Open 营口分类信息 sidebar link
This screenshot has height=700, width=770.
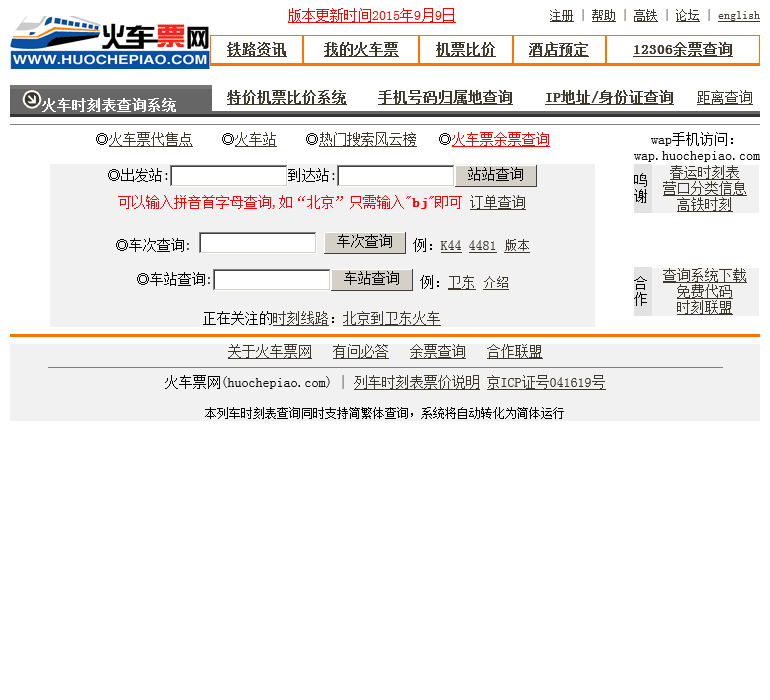tap(704, 189)
